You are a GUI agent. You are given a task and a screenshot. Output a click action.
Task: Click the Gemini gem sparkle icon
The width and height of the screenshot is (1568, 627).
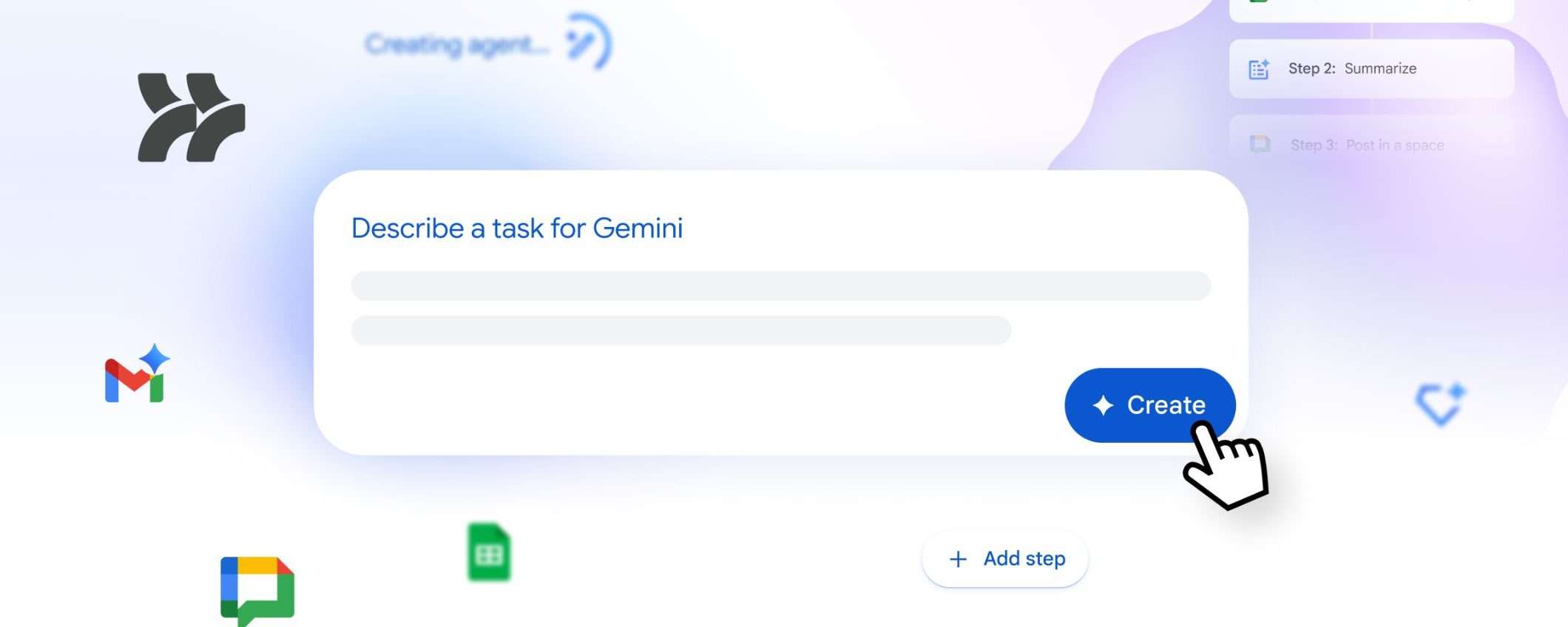pyautogui.click(x=1441, y=404)
